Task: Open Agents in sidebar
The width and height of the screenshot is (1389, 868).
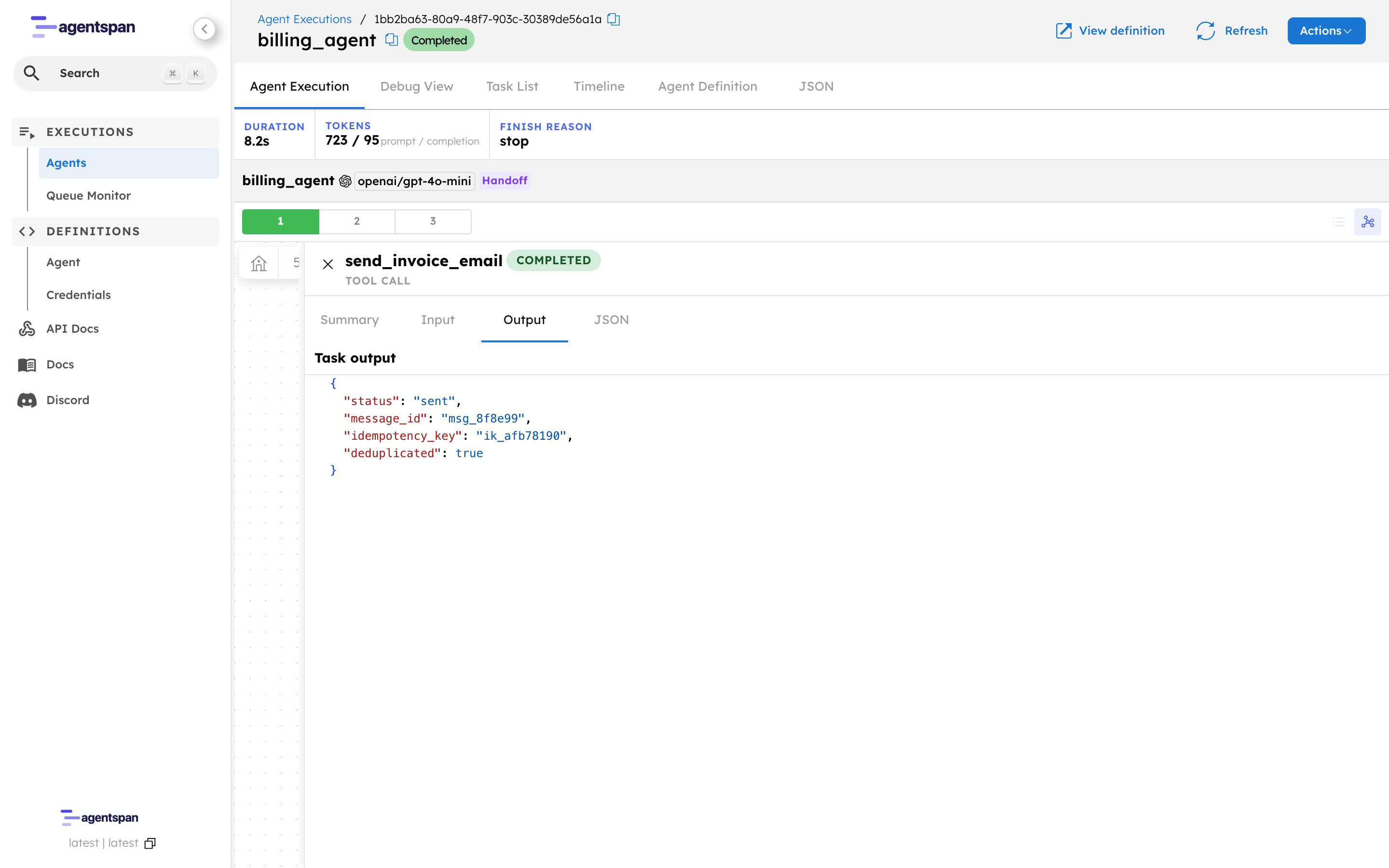Action: 129,163
